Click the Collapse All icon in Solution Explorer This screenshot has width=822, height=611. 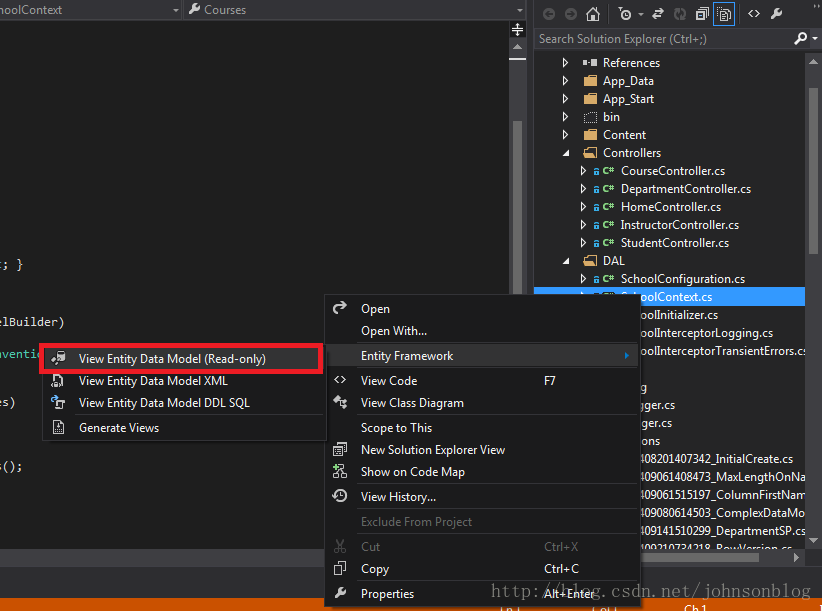[702, 14]
